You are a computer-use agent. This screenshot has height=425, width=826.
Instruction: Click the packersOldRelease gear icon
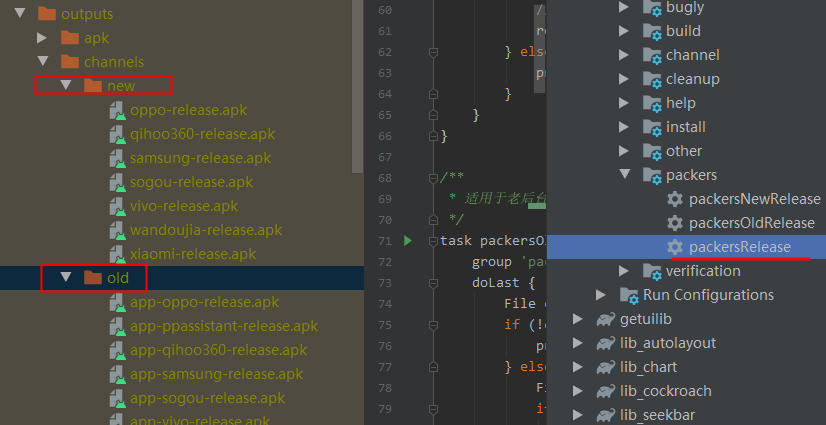coord(675,223)
